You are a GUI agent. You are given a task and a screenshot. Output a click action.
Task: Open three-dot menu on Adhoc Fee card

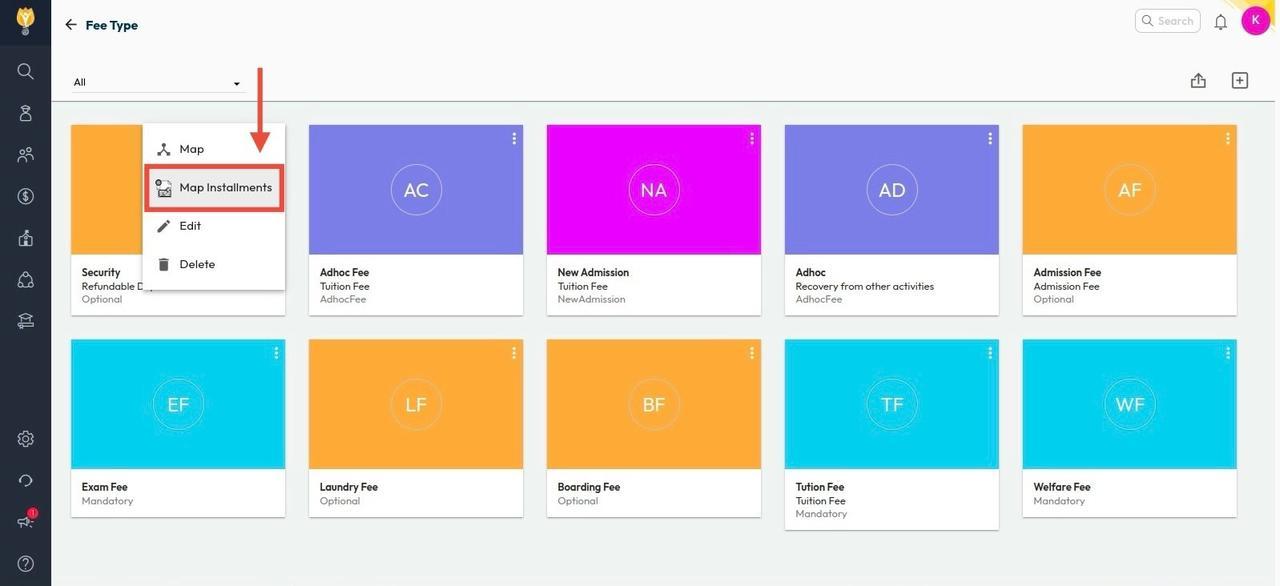pyautogui.click(x=514, y=139)
